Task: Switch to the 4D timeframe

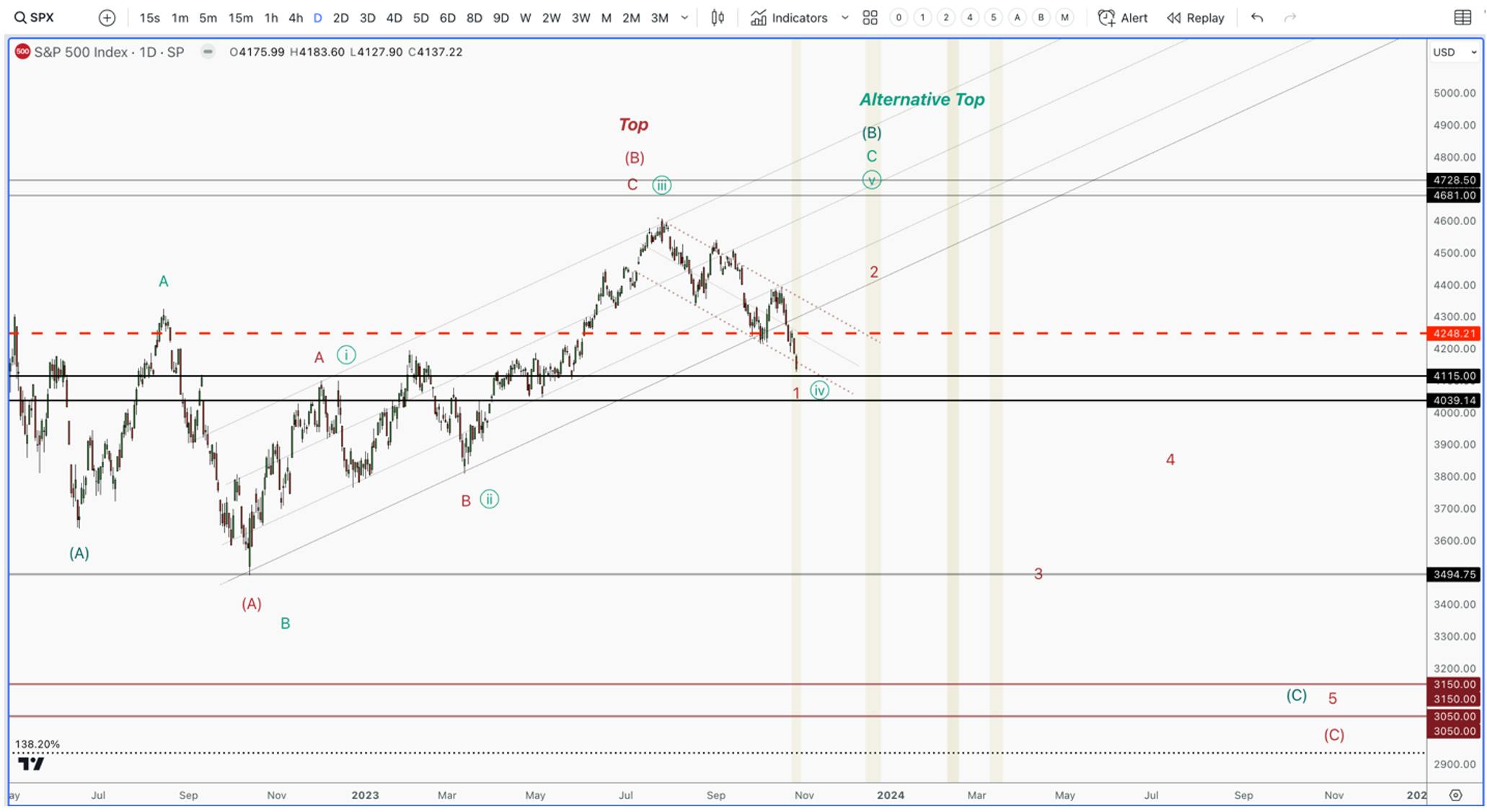Action: [x=394, y=17]
